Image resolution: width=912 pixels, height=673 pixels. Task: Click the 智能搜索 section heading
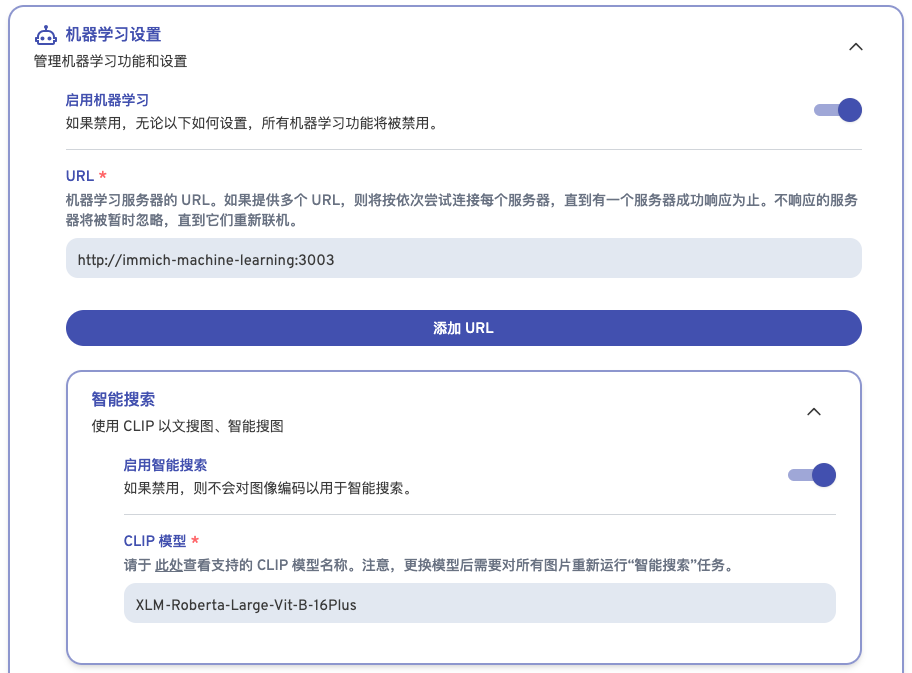(123, 399)
